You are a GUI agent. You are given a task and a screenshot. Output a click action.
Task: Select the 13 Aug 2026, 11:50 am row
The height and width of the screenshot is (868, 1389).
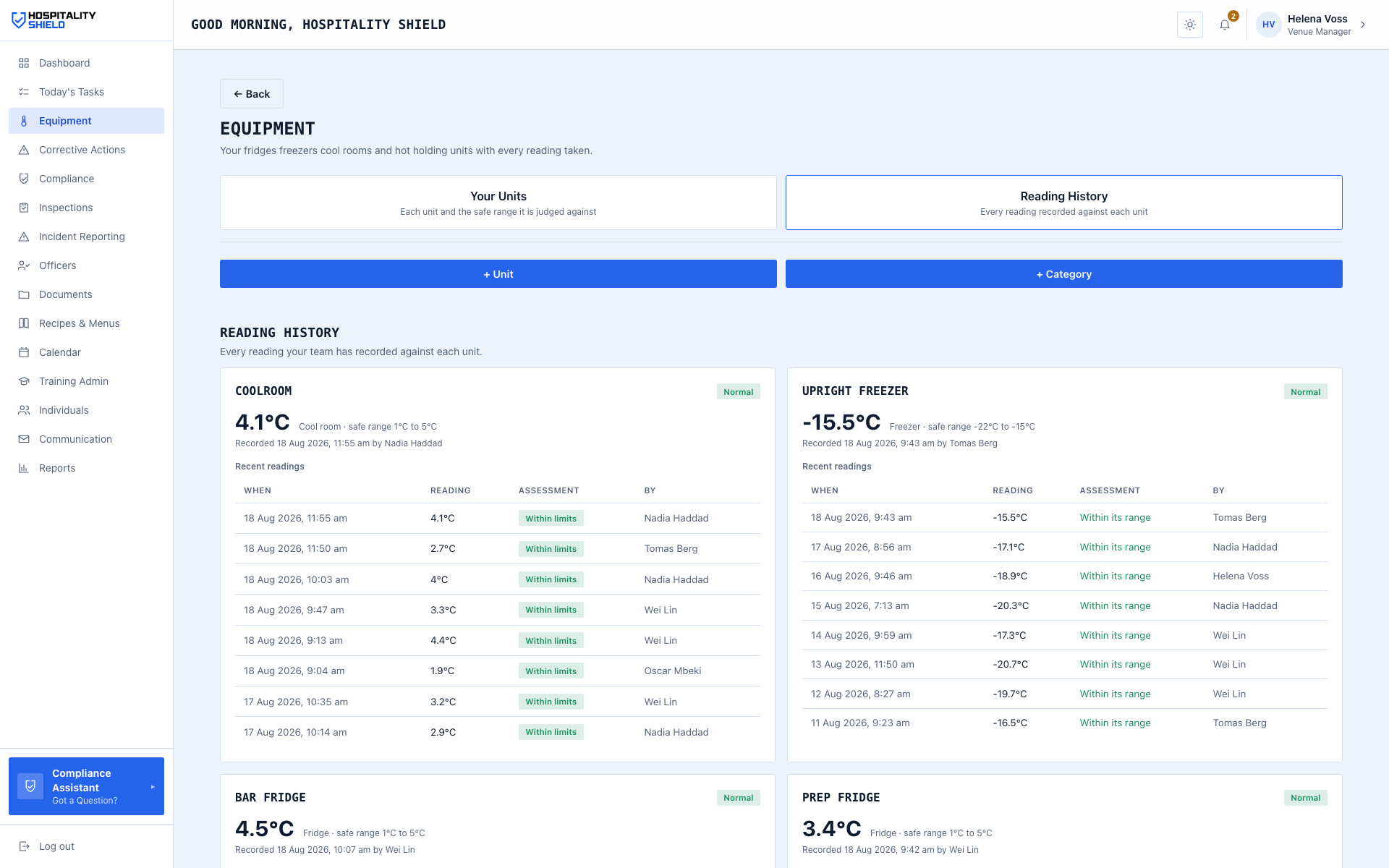coord(1065,664)
